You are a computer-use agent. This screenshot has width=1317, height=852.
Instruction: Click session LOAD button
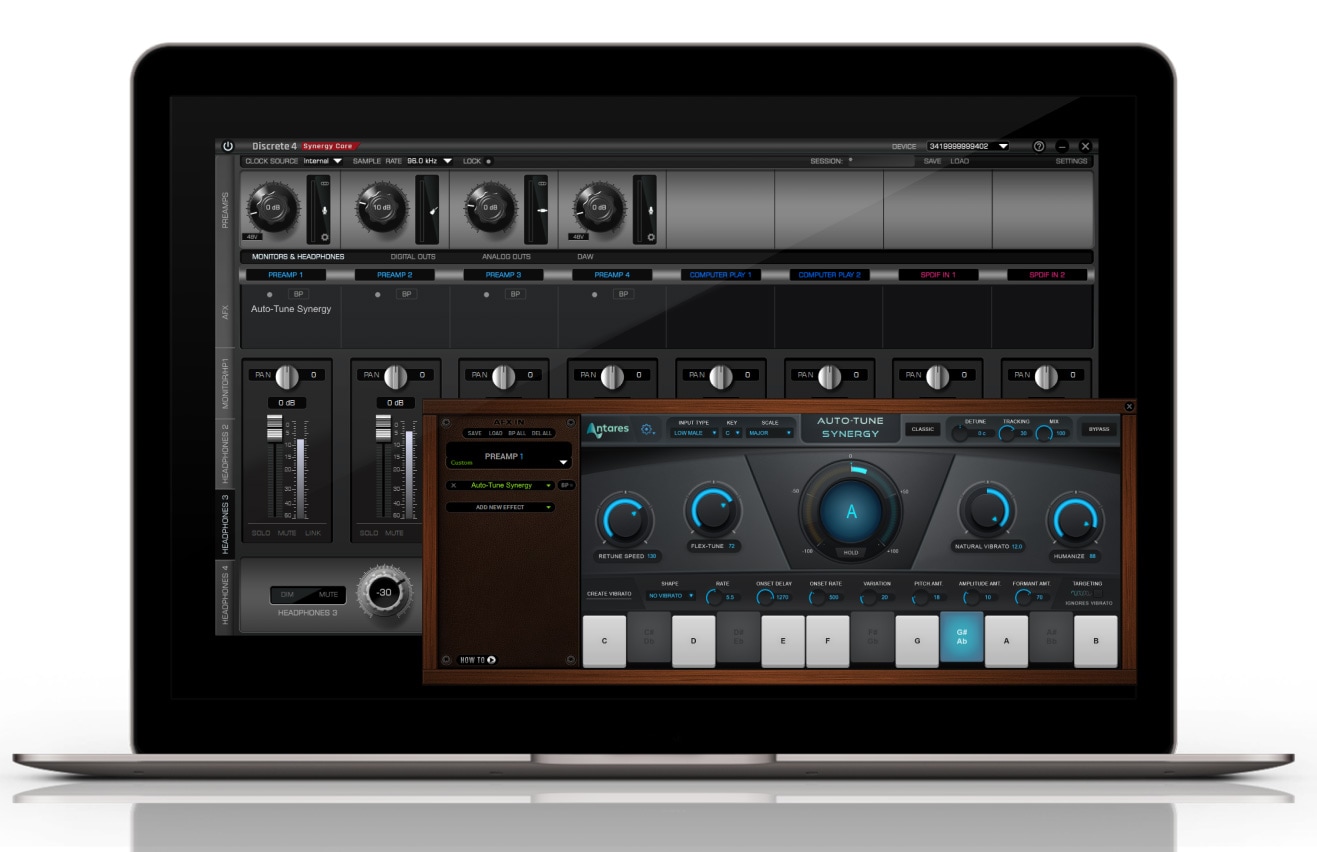[959, 161]
